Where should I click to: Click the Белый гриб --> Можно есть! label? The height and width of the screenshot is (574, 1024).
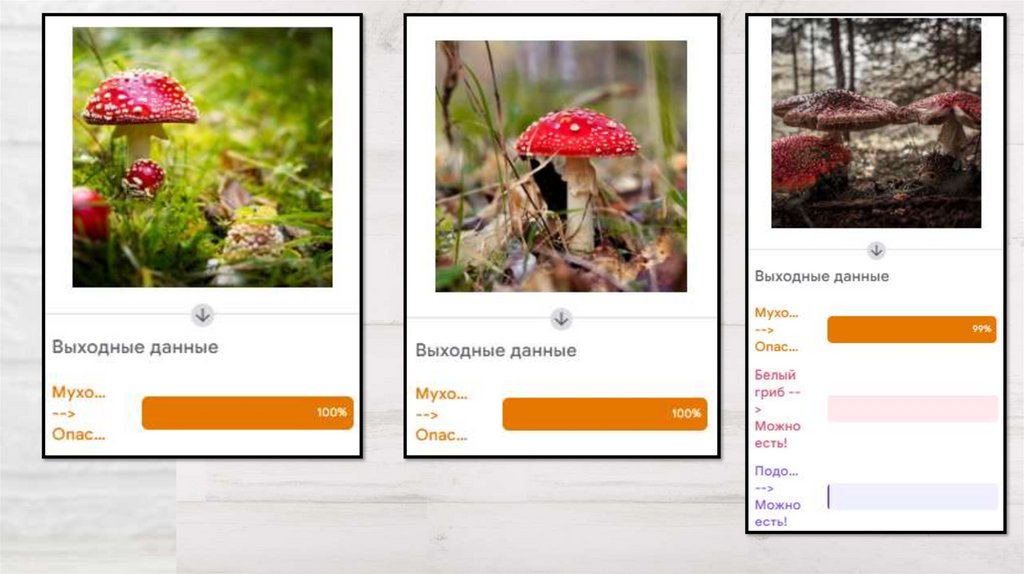coord(778,409)
